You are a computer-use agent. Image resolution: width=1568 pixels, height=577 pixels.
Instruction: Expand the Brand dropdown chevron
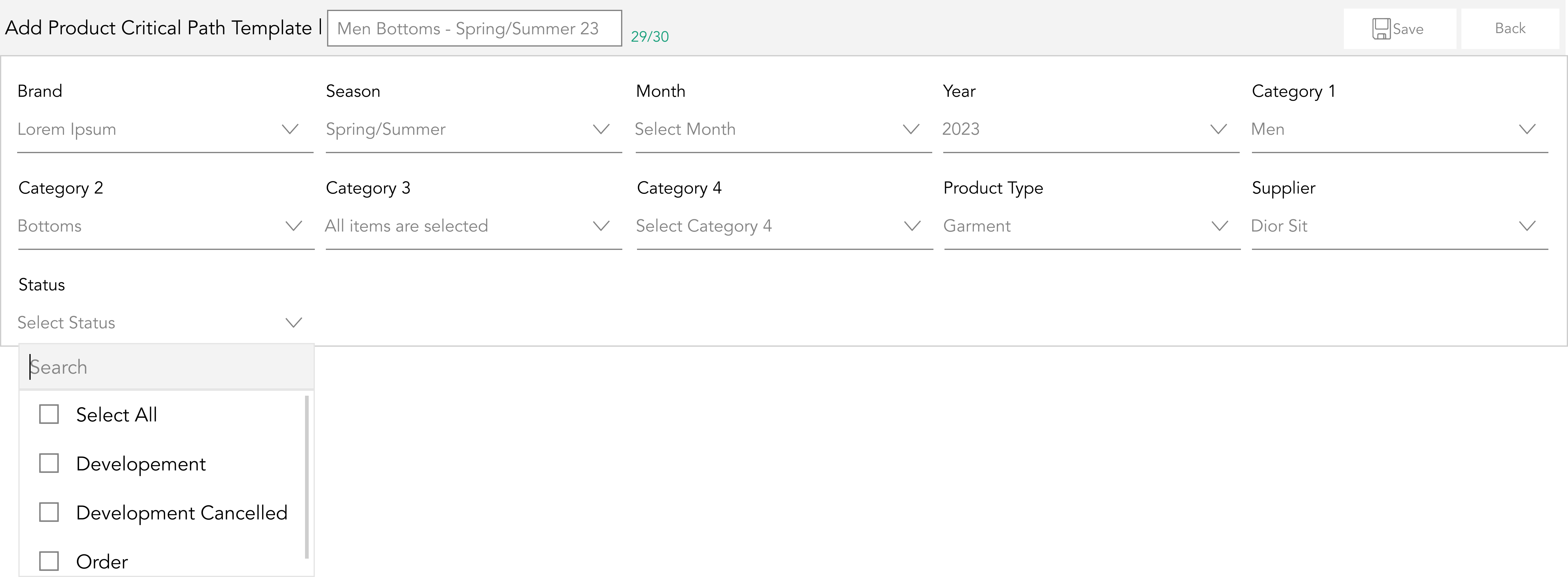[290, 129]
